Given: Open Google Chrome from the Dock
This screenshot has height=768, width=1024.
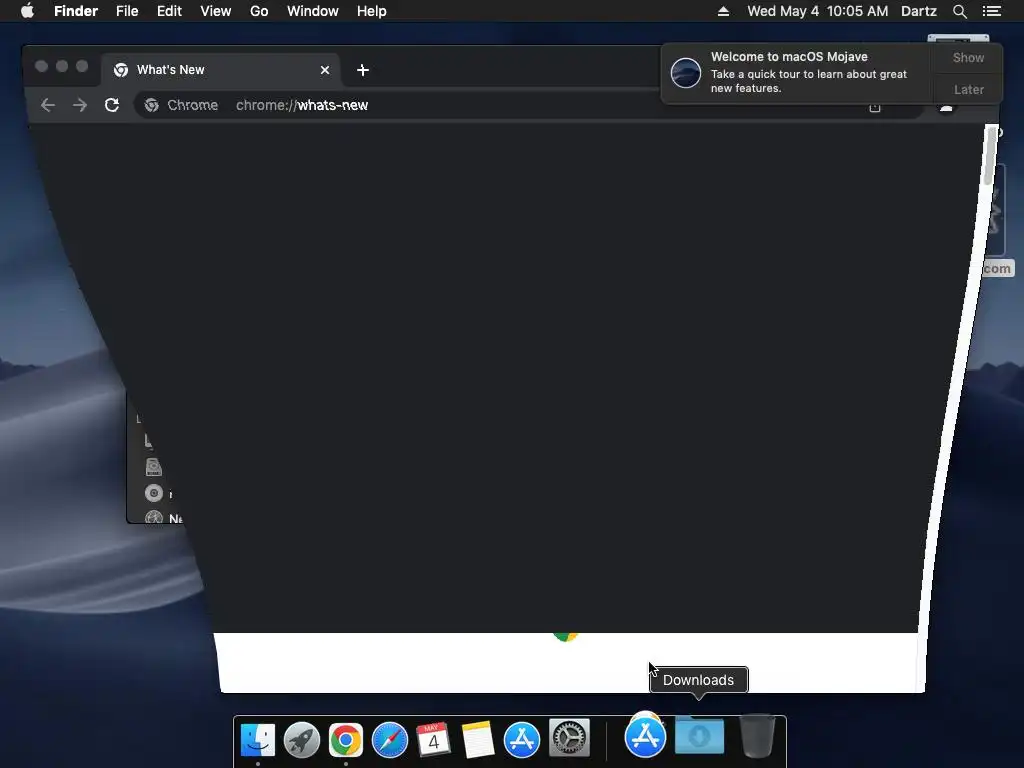Looking at the screenshot, I should click(345, 739).
